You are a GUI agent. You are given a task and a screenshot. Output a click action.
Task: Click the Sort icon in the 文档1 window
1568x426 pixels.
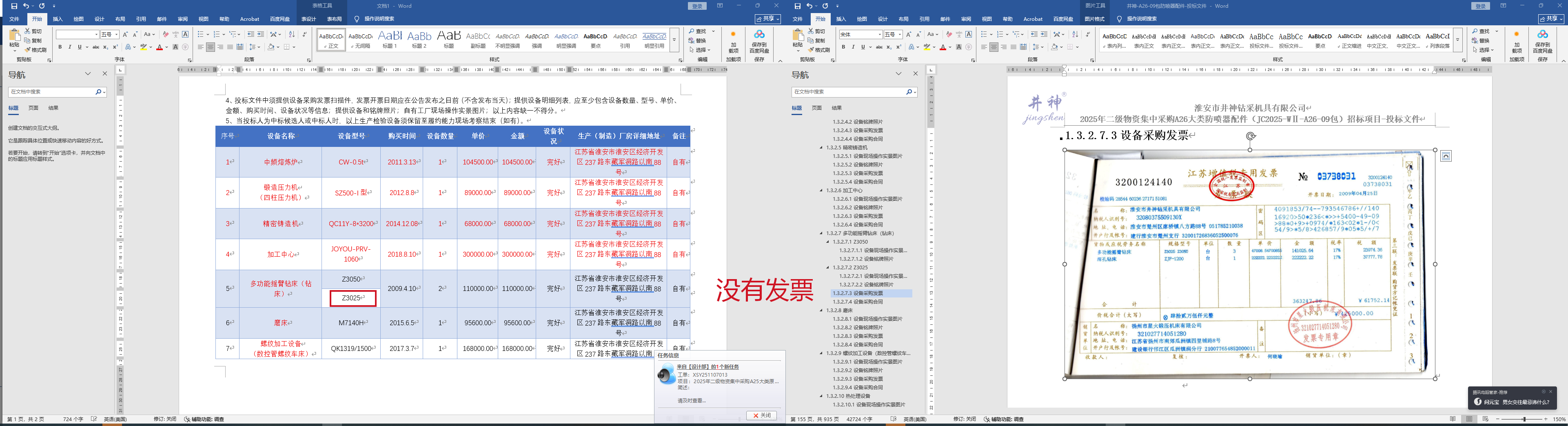tap(292, 35)
